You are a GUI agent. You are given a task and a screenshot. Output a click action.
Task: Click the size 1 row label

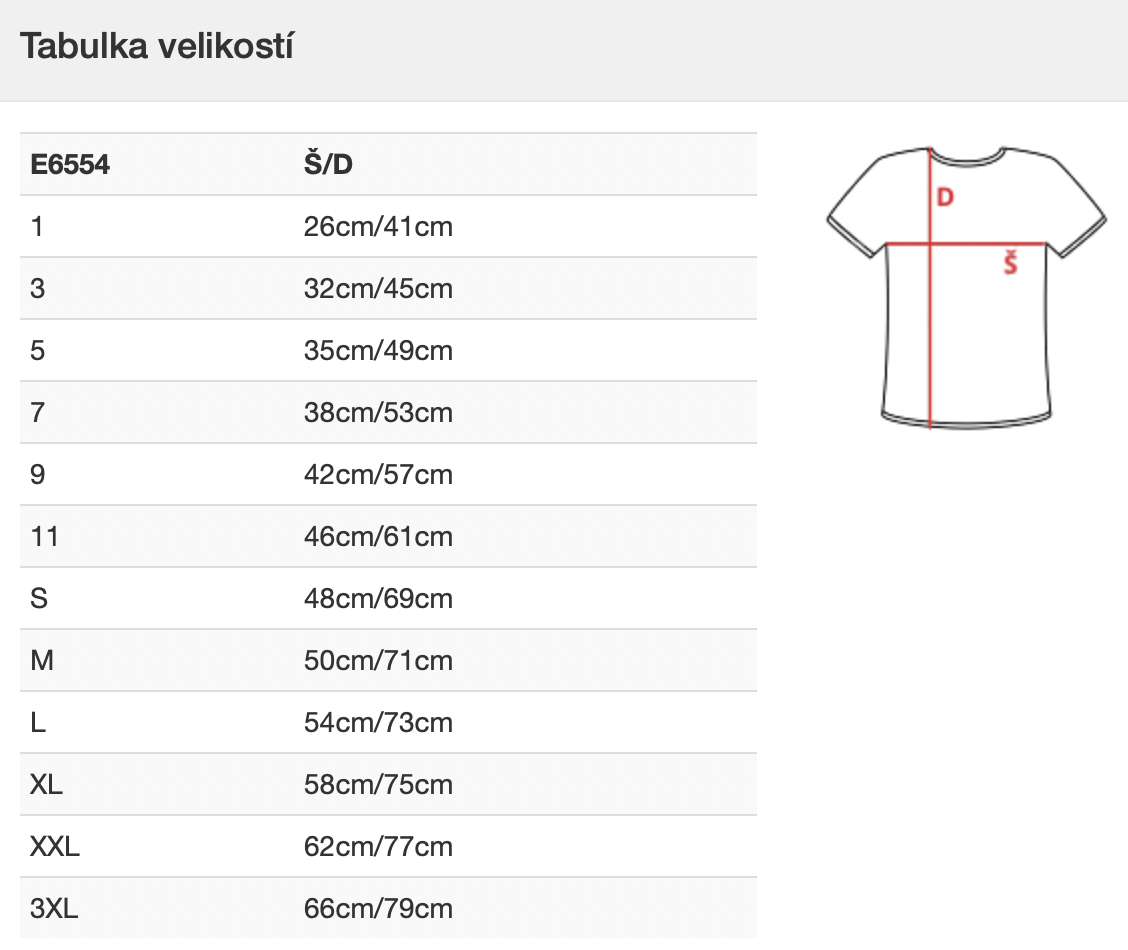[x=37, y=227]
